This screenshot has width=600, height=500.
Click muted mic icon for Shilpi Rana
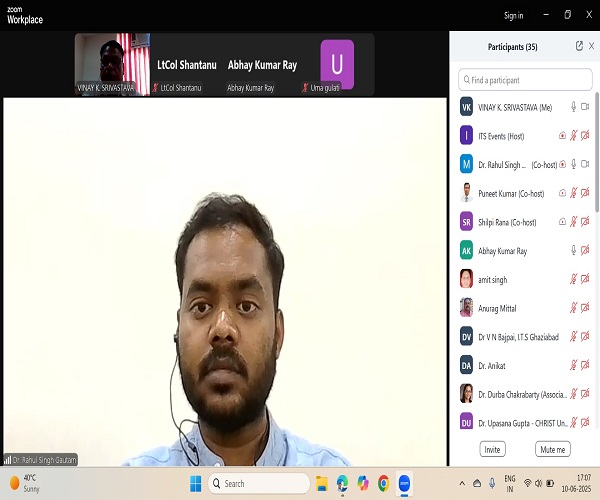tap(573, 221)
